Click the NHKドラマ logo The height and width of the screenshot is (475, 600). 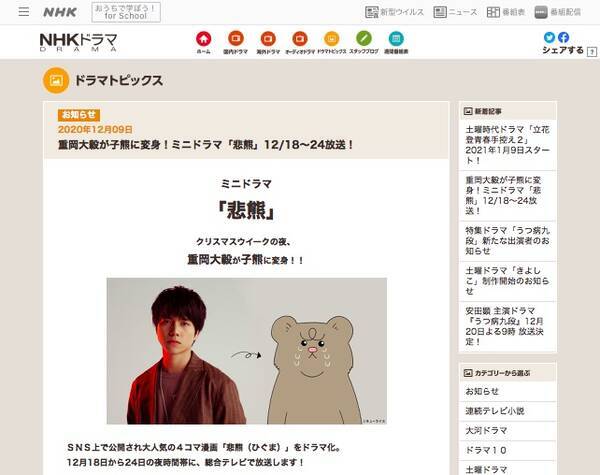(x=78, y=42)
